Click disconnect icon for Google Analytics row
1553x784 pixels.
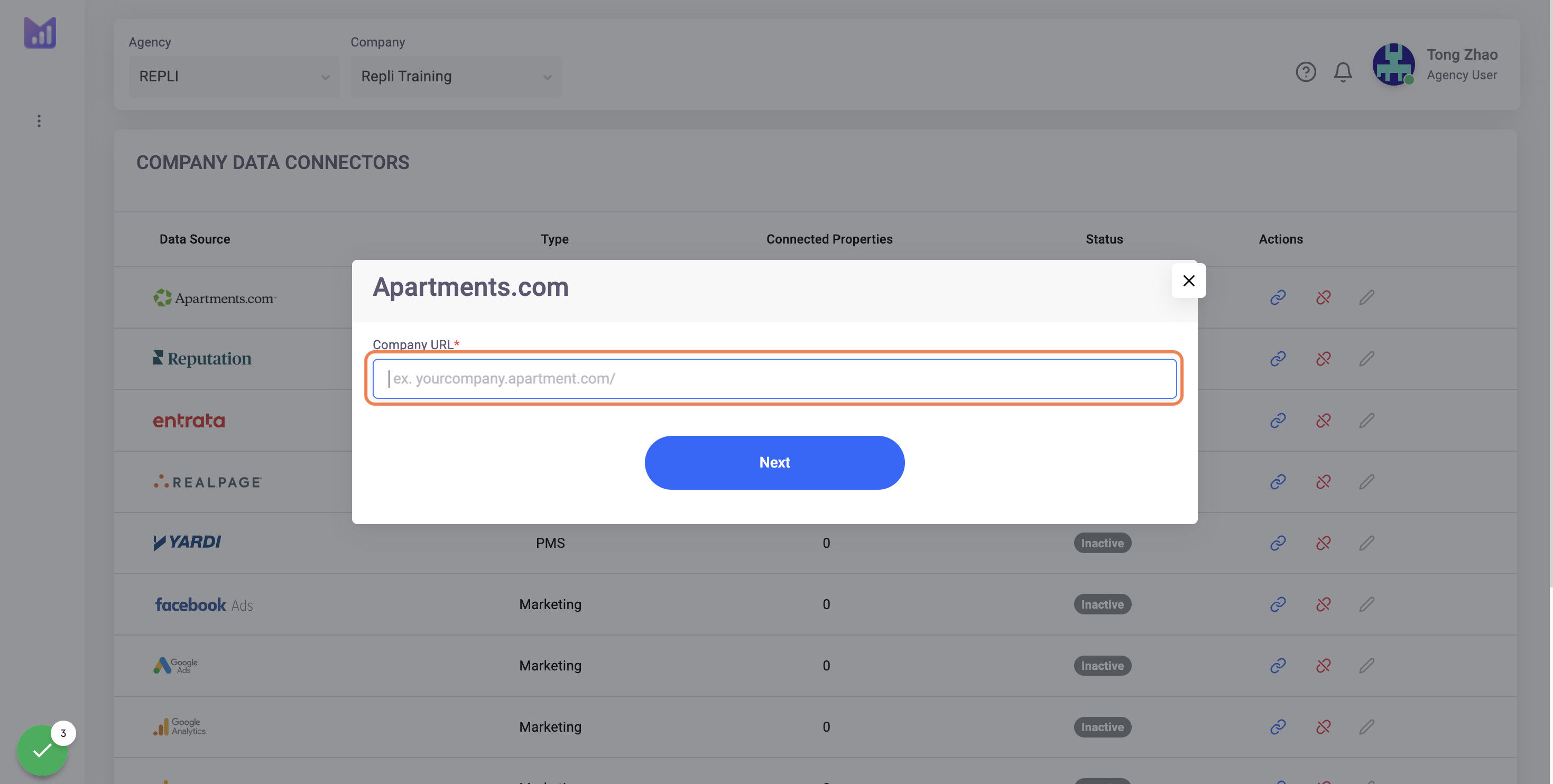pyautogui.click(x=1323, y=727)
